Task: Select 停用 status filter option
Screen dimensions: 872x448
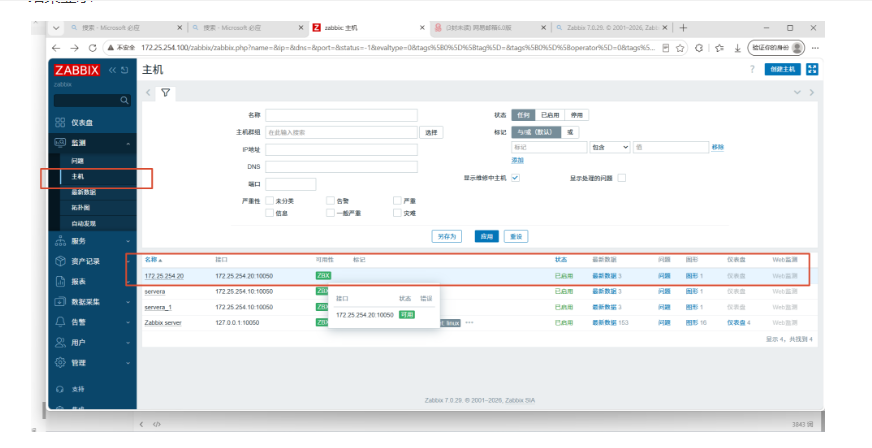Action: pos(577,115)
